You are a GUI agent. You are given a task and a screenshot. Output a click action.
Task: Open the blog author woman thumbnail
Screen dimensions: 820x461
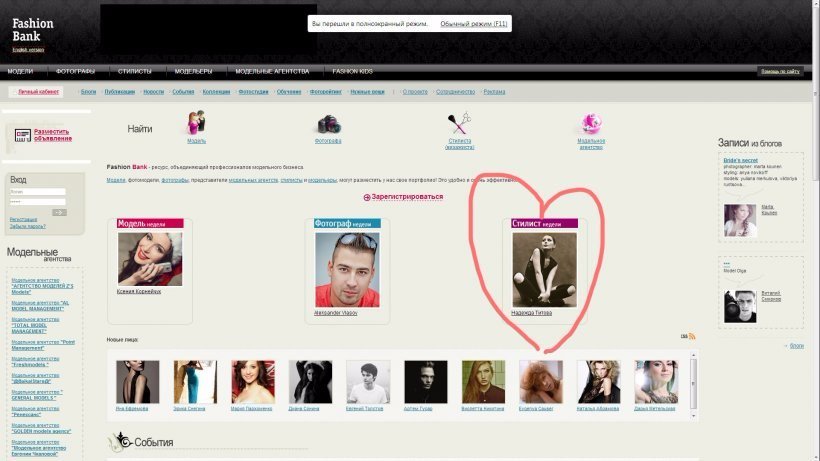pos(740,221)
